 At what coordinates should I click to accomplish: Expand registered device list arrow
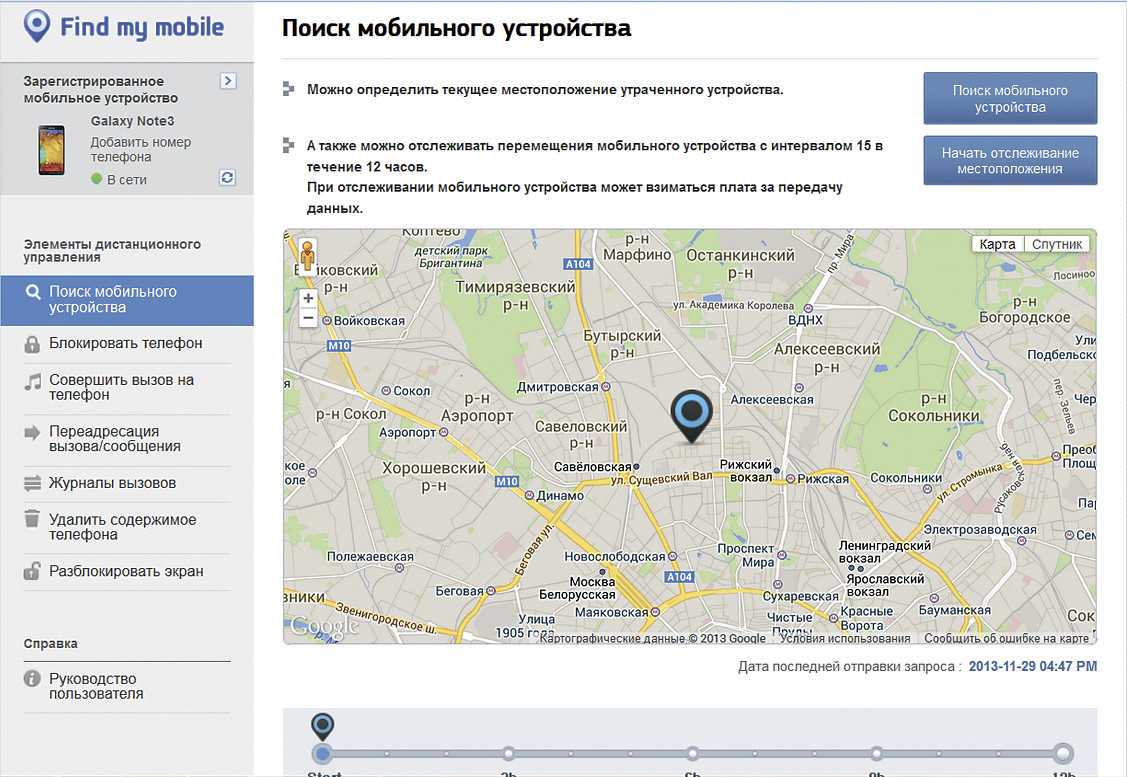[x=228, y=81]
